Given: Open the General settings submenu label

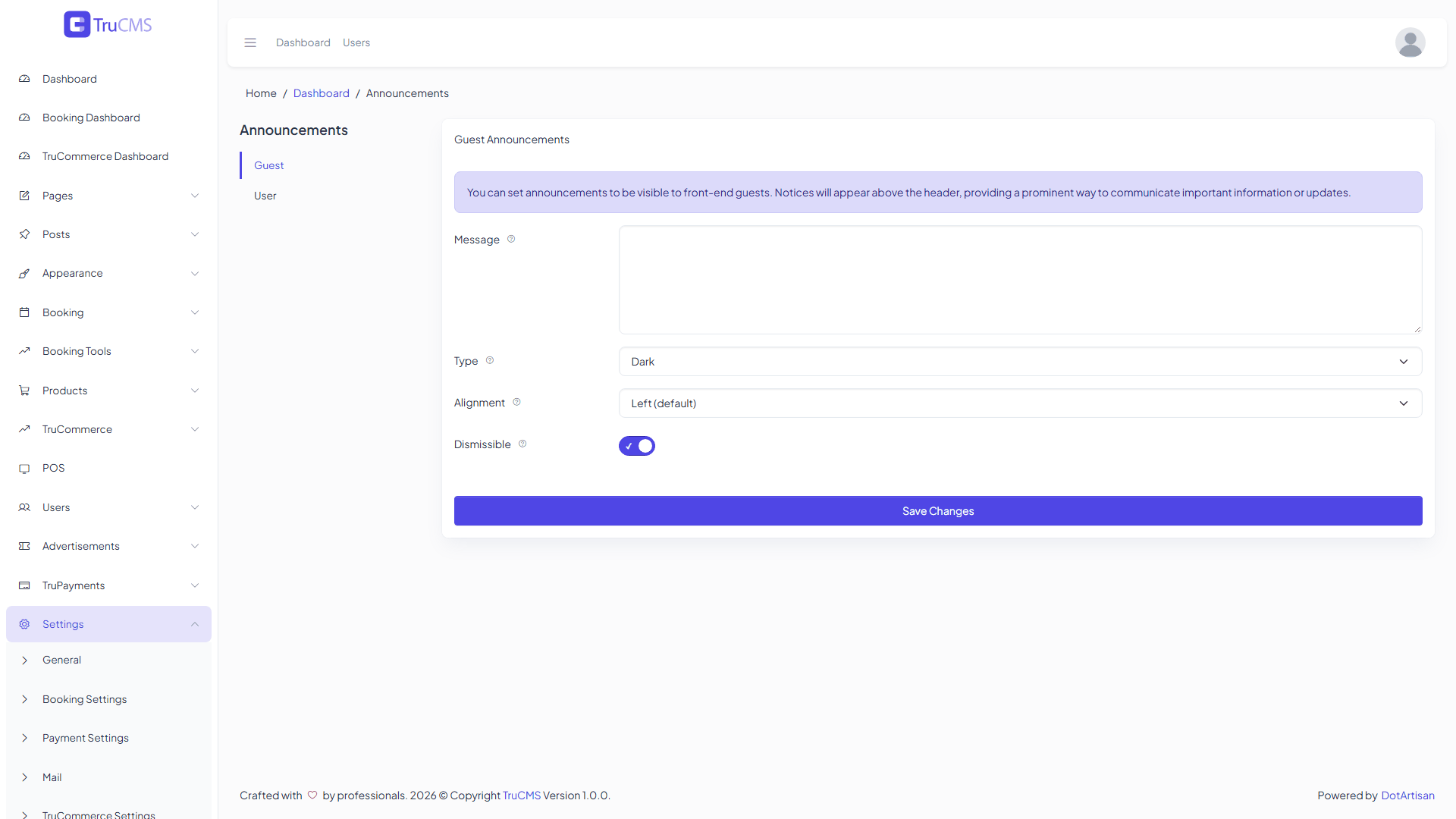Looking at the screenshot, I should pos(61,660).
